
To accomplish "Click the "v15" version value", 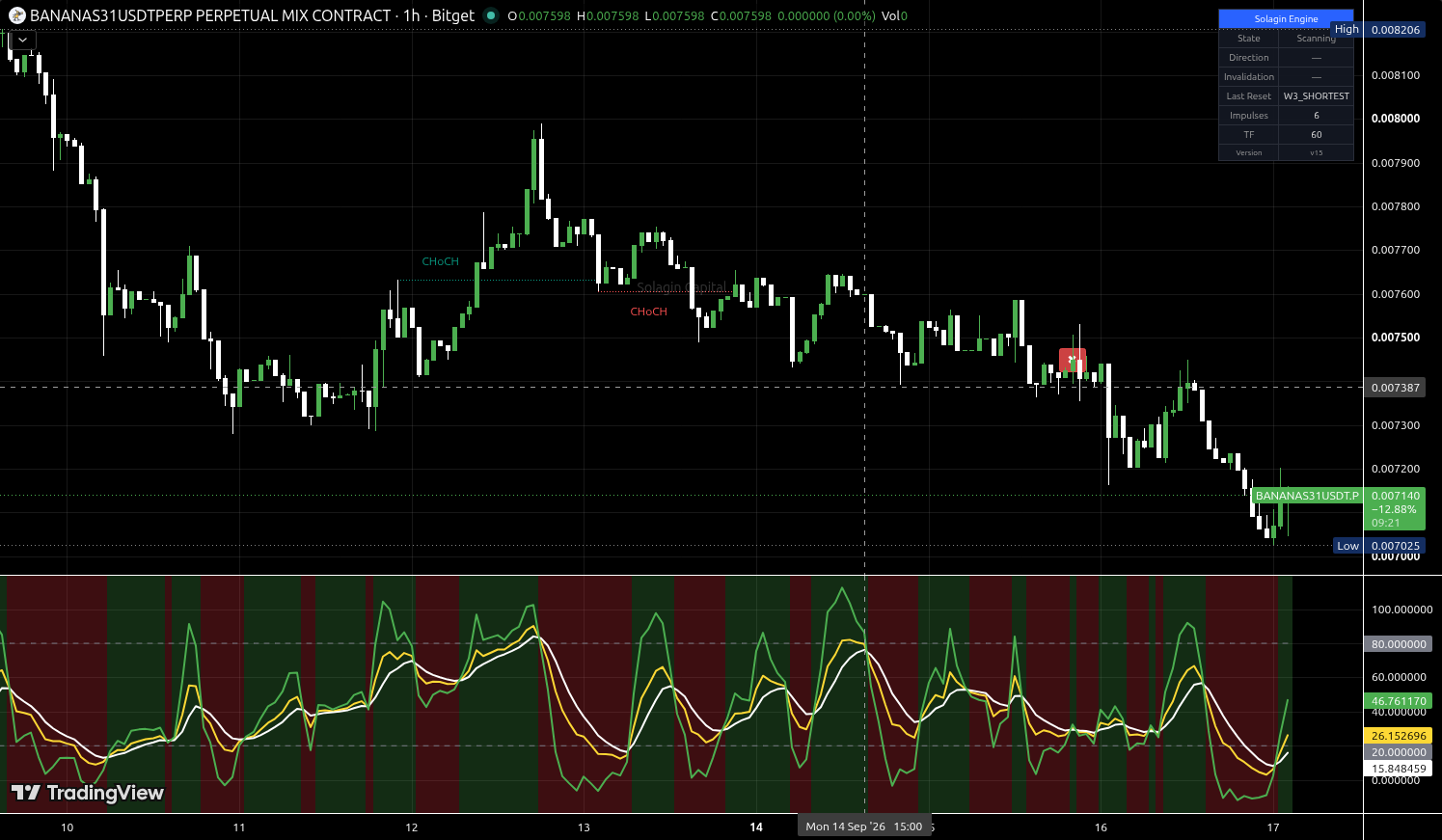I will [x=1316, y=152].
